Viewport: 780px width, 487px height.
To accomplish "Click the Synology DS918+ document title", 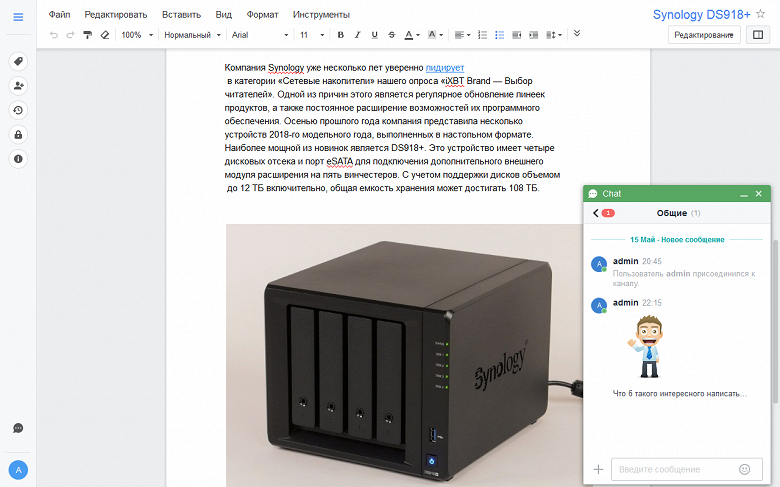I will [701, 14].
